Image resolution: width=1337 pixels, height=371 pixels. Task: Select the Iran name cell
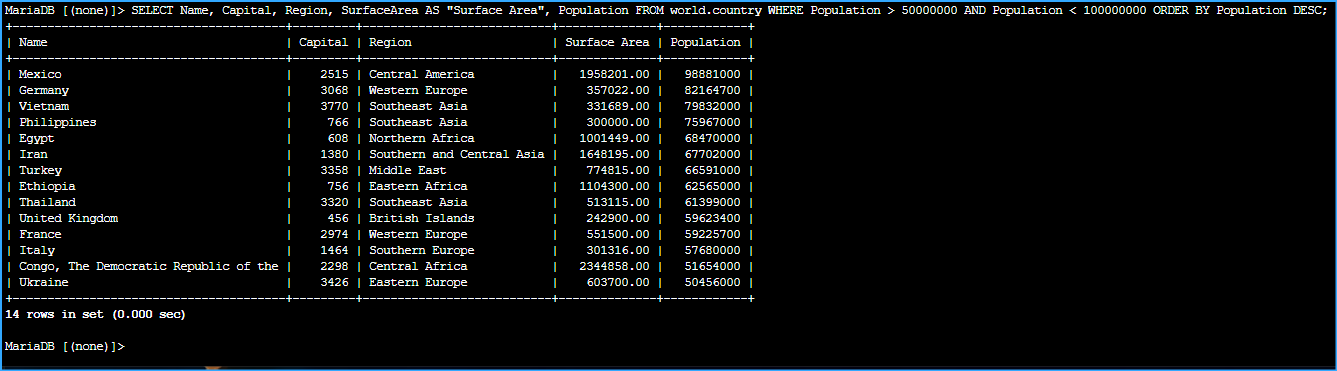click(x=33, y=155)
